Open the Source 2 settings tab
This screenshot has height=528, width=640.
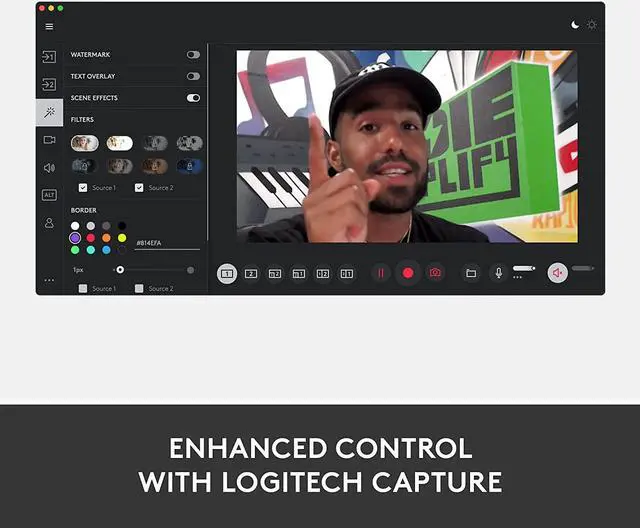(x=49, y=84)
